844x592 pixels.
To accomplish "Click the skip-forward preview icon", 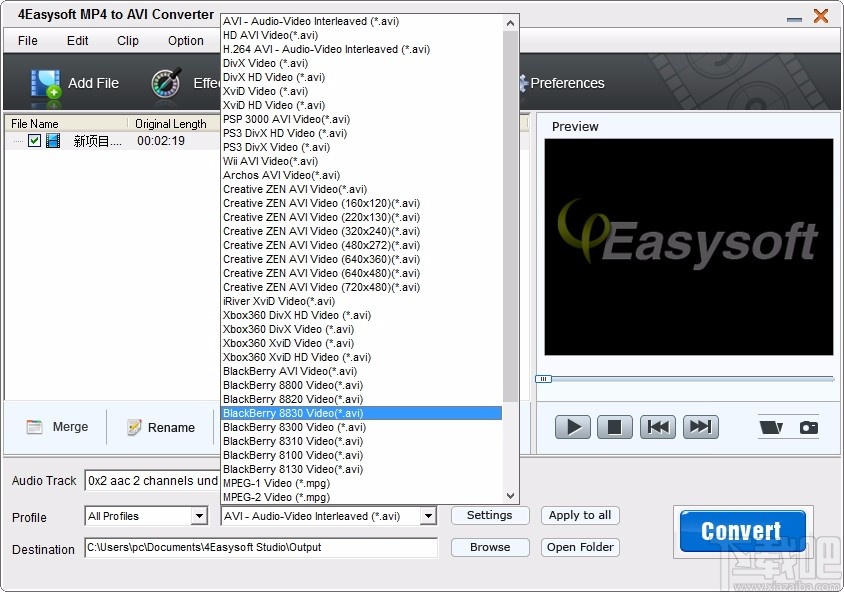I will click(x=700, y=426).
